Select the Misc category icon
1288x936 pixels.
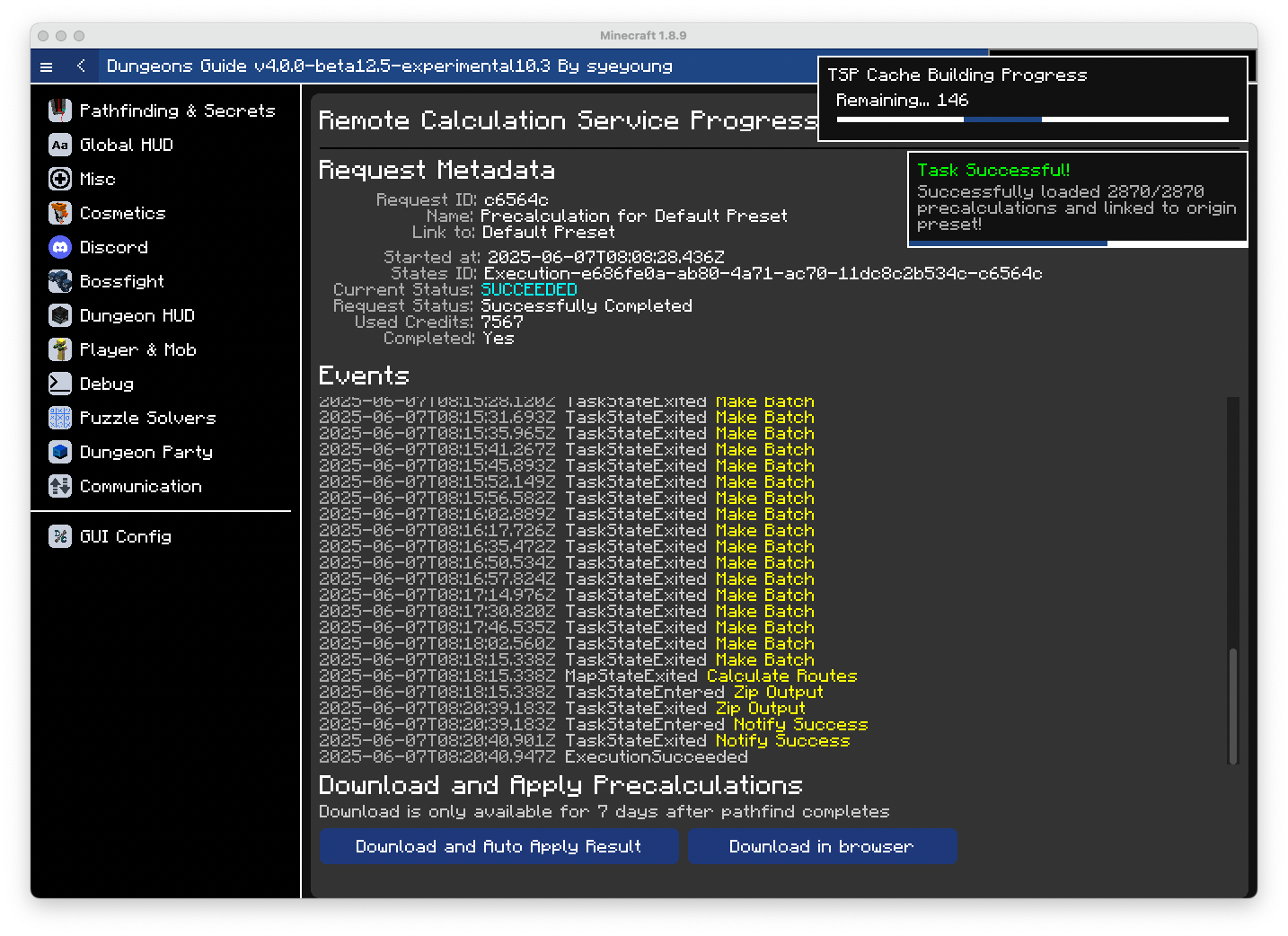point(60,179)
